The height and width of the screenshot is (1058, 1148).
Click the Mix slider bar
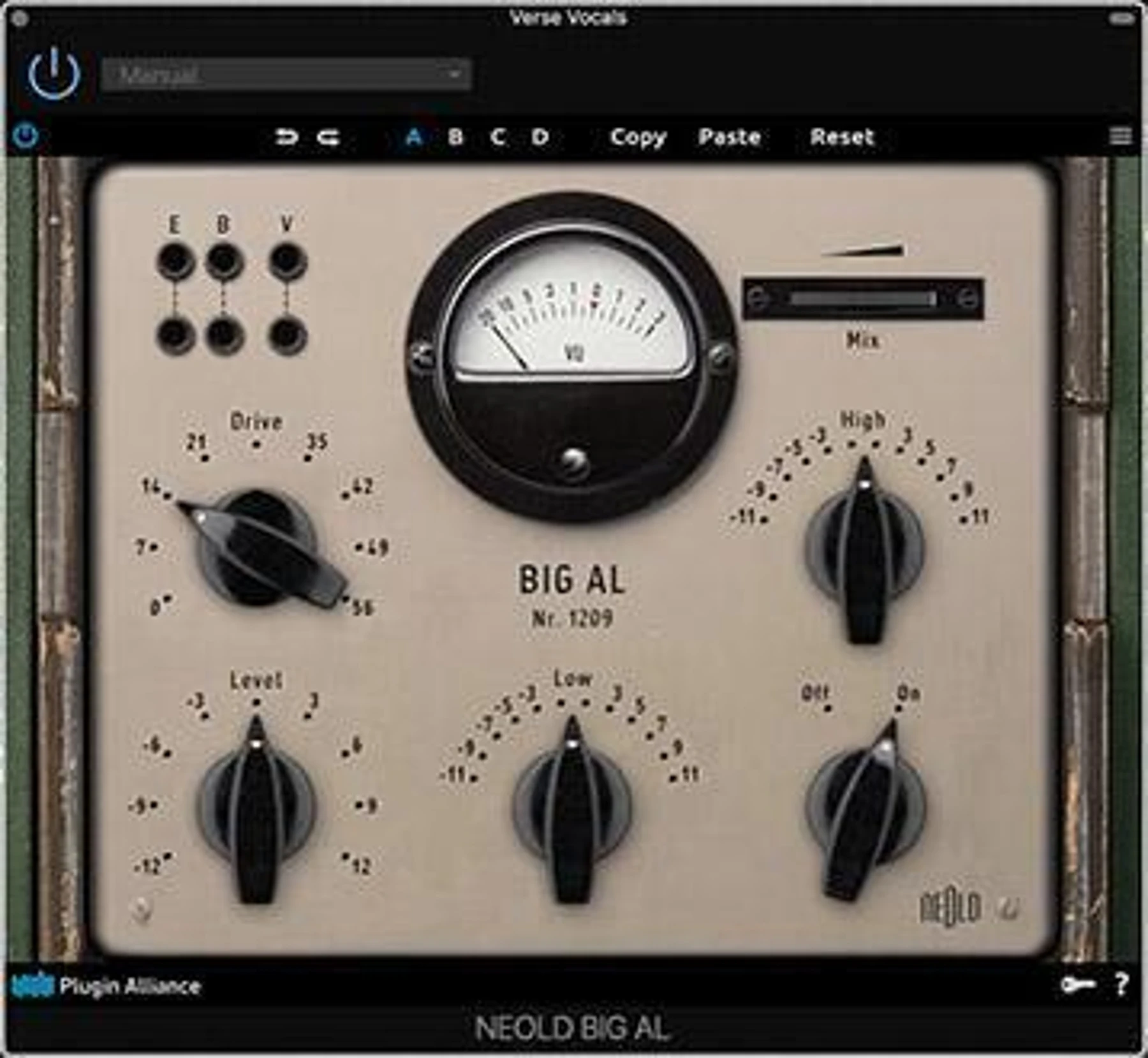point(862,298)
